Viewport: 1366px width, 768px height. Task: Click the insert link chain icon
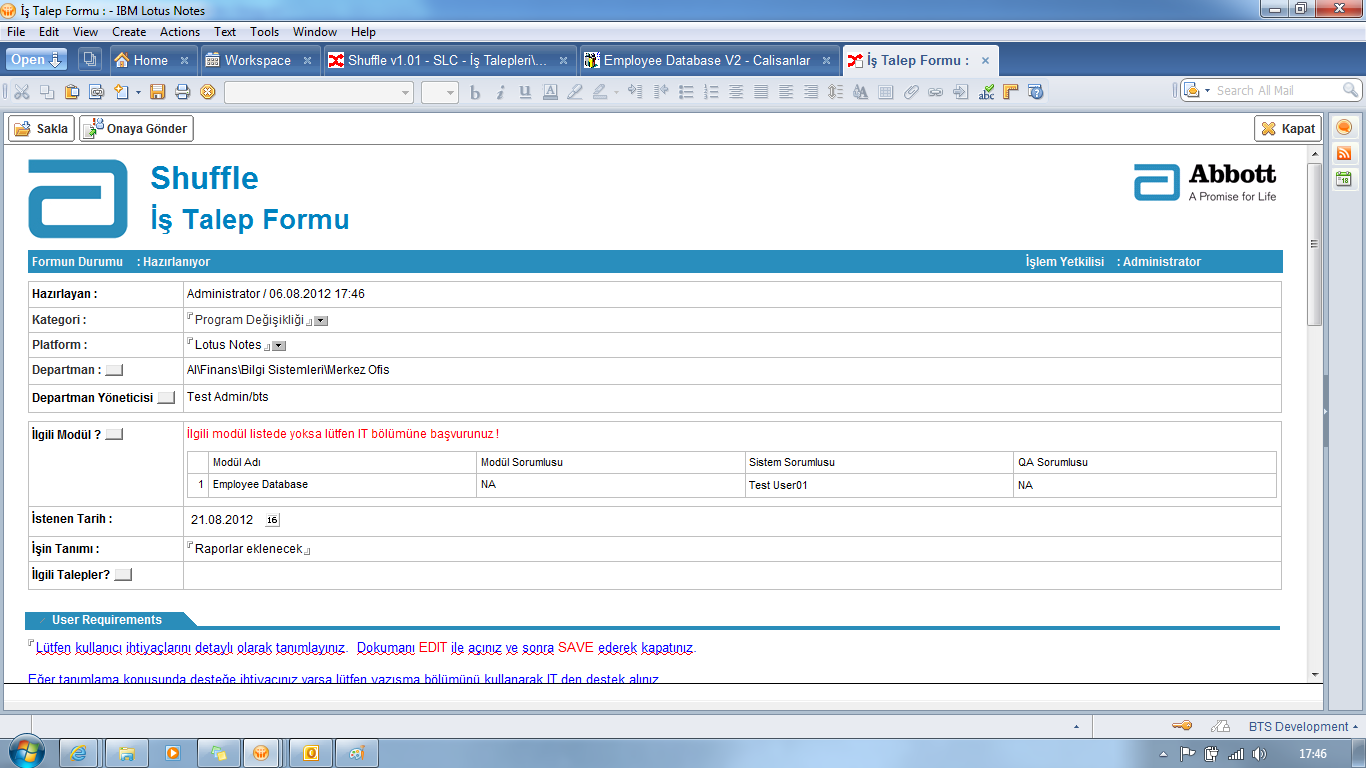coord(935,92)
